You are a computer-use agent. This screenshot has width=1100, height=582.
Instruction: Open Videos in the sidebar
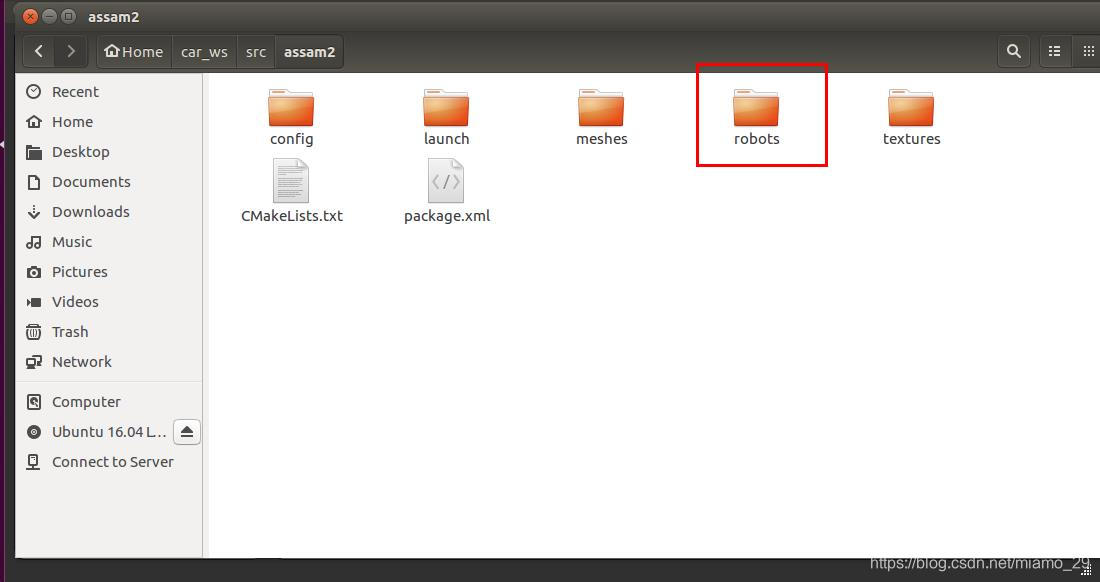tap(109, 302)
